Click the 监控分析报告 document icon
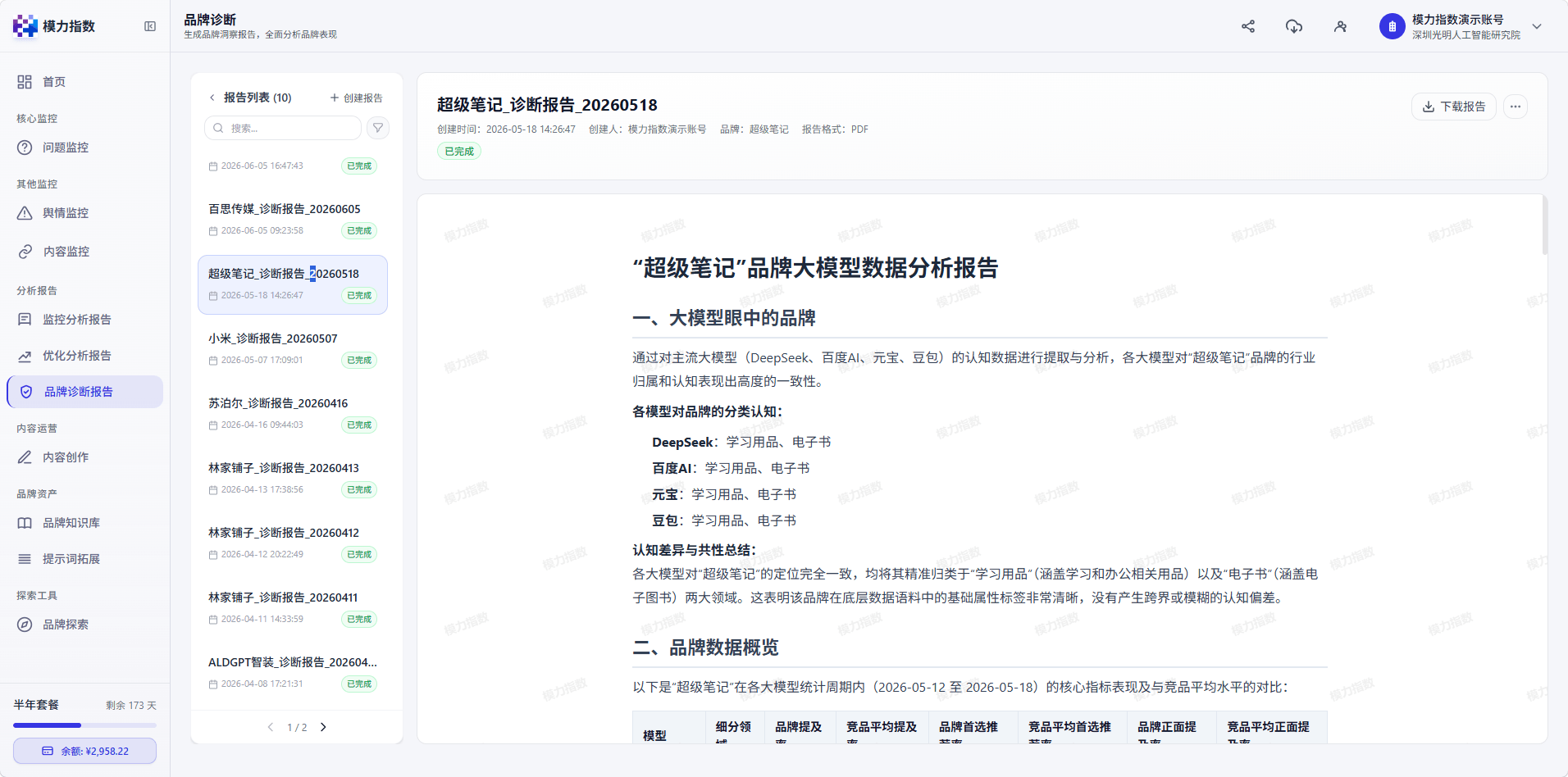Viewport: 1568px width, 777px height. [x=25, y=320]
